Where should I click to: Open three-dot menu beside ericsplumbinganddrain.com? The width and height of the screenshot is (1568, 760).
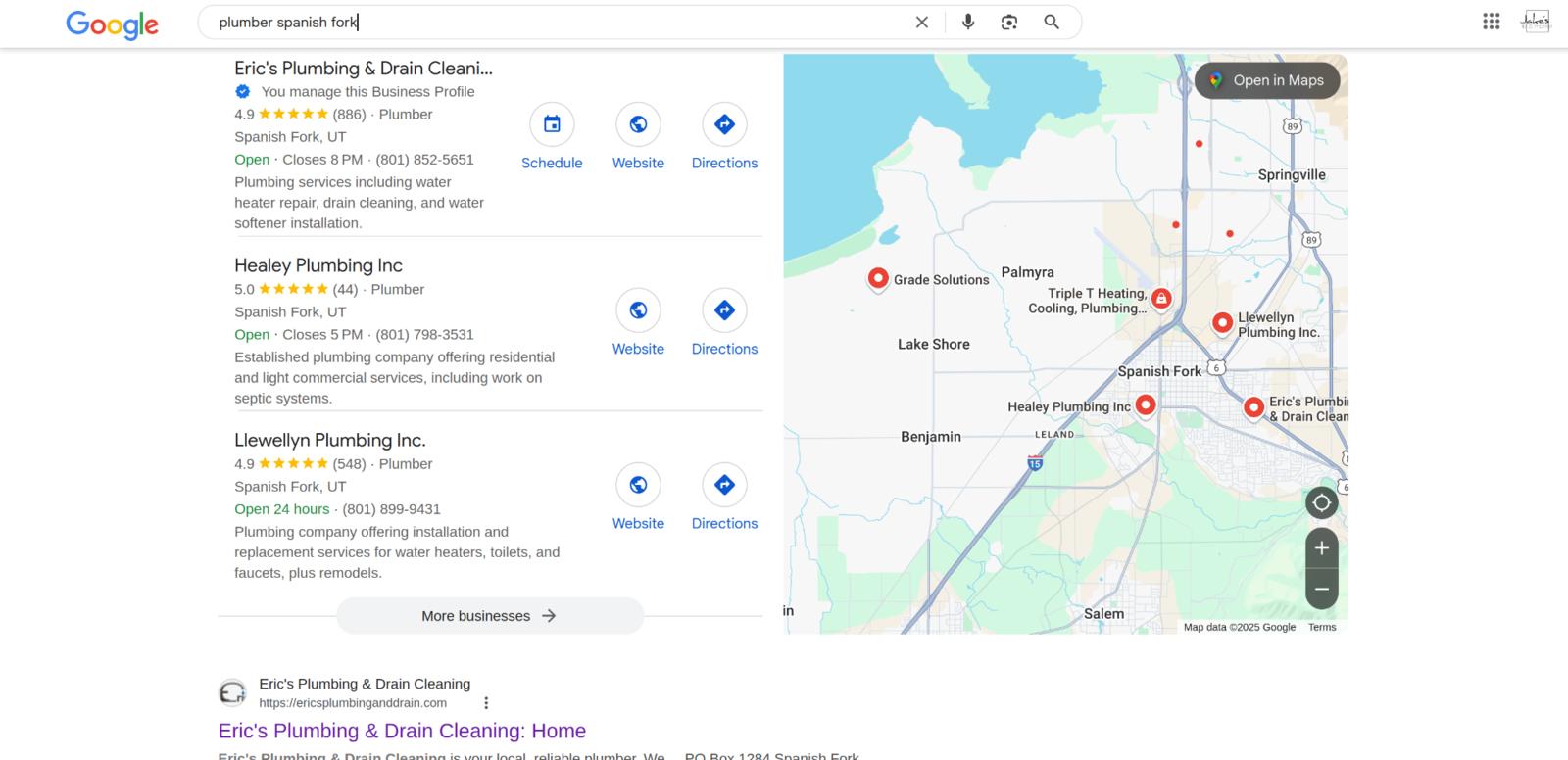tap(486, 703)
